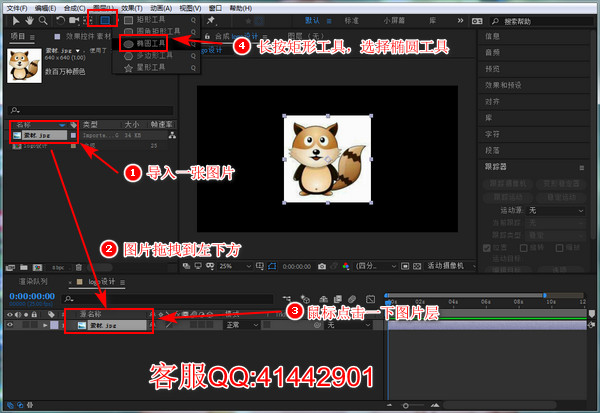Select the Hand tool

[x=29, y=21]
